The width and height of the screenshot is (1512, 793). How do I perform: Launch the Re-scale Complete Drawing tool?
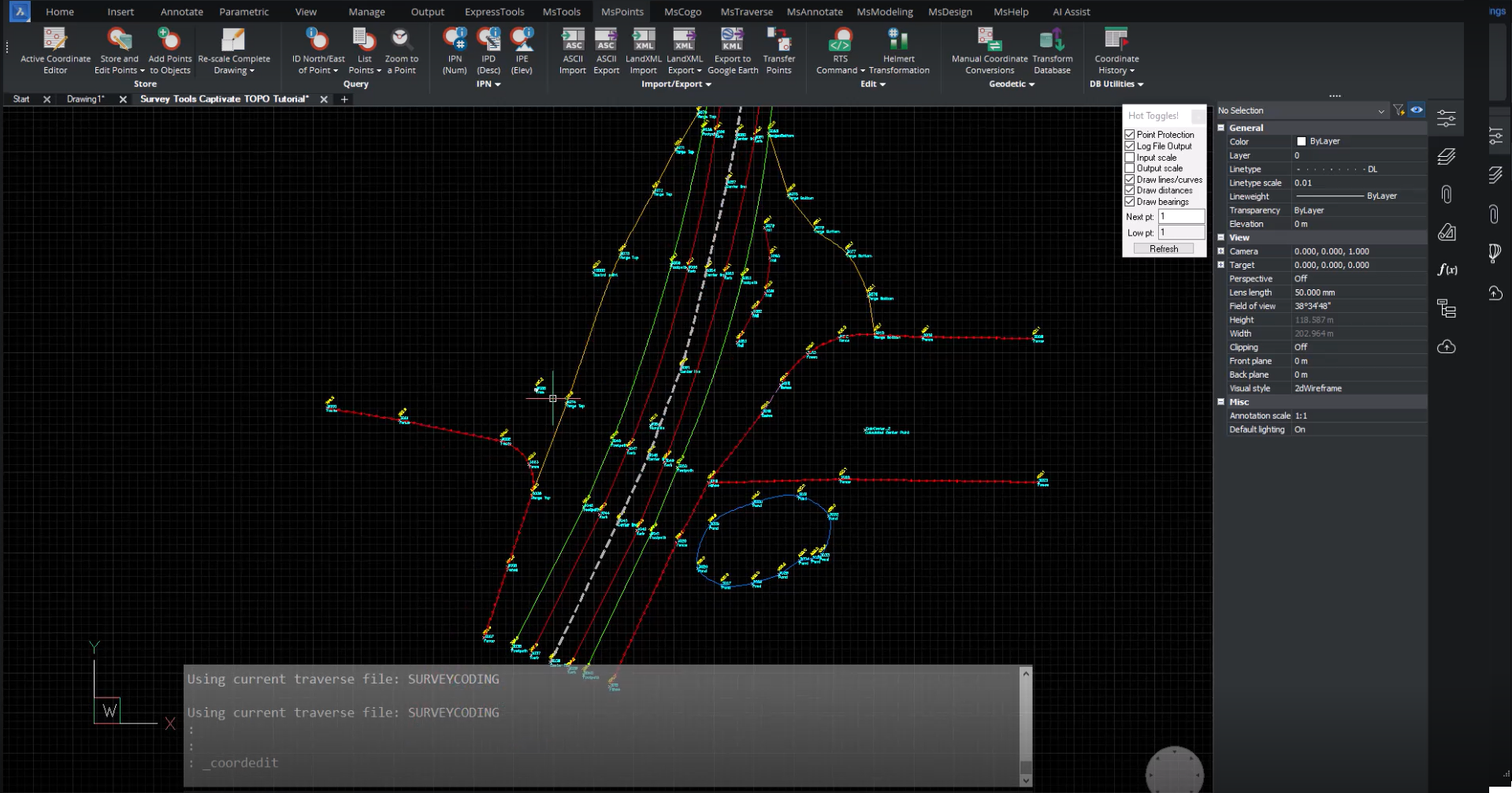(x=234, y=49)
